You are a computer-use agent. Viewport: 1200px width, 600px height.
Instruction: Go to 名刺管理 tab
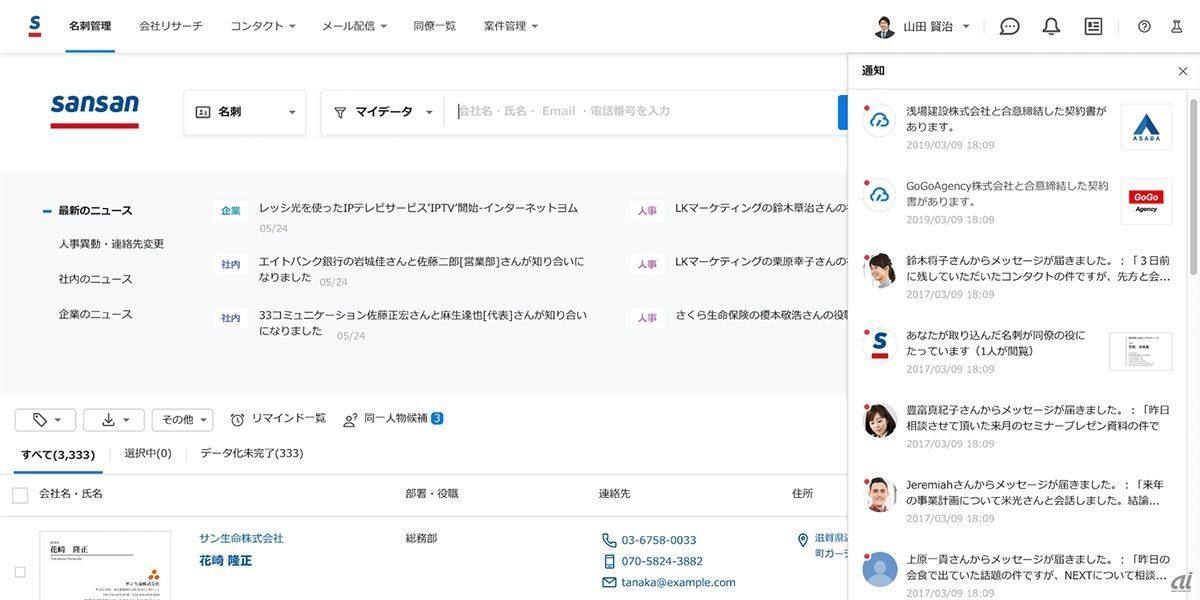click(90, 26)
